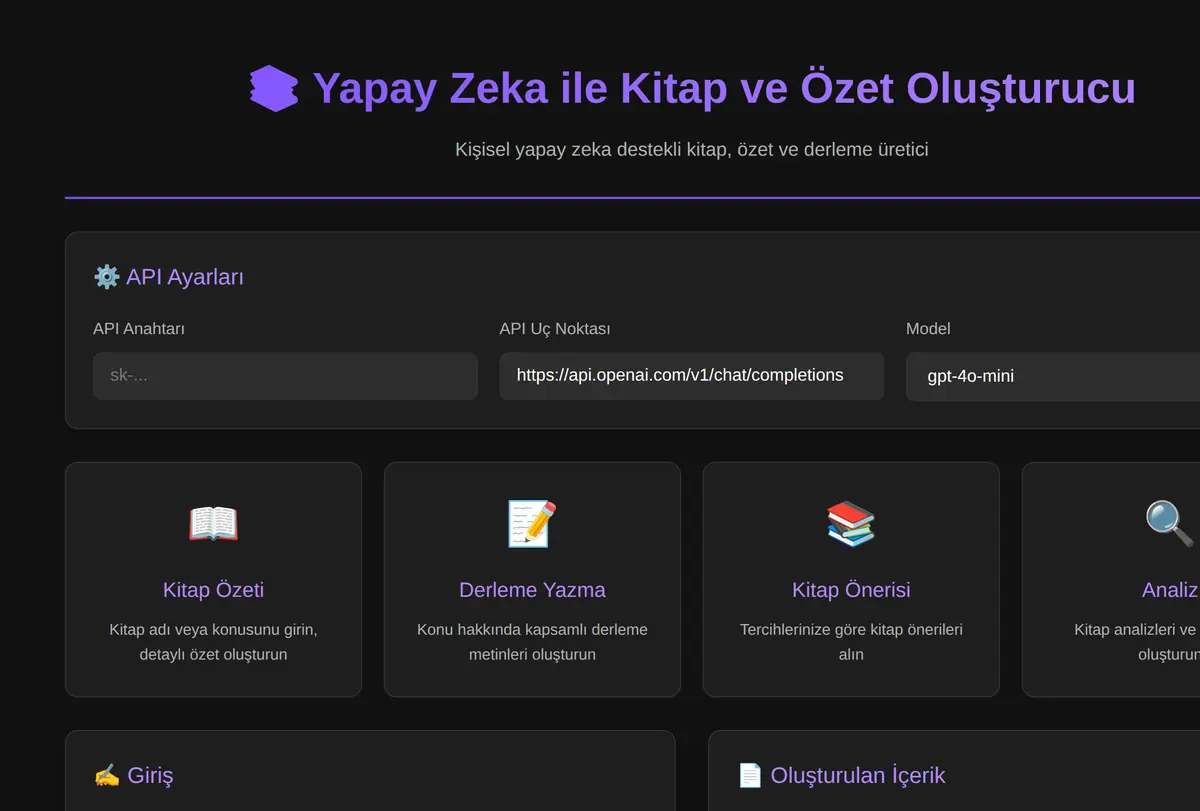Image resolution: width=1200 pixels, height=811 pixels.
Task: Focus the API Anahtarı sk-... input field
Action: coord(285,376)
